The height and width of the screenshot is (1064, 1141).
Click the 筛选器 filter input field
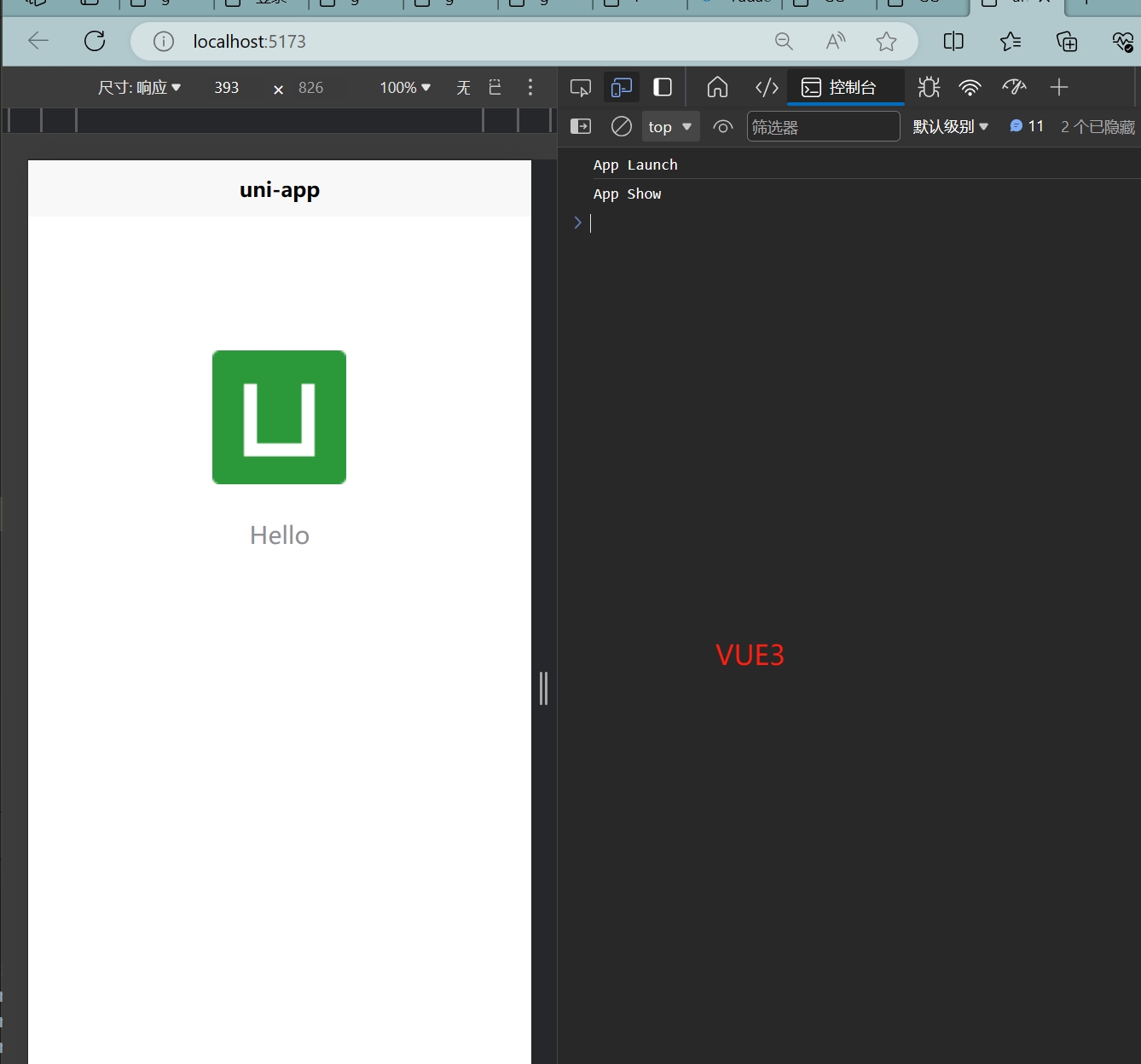[823, 126]
